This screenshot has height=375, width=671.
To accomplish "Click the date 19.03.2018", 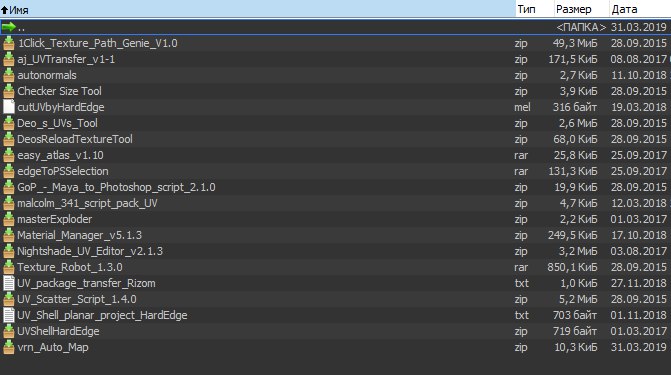I will pyautogui.click(x=638, y=107).
